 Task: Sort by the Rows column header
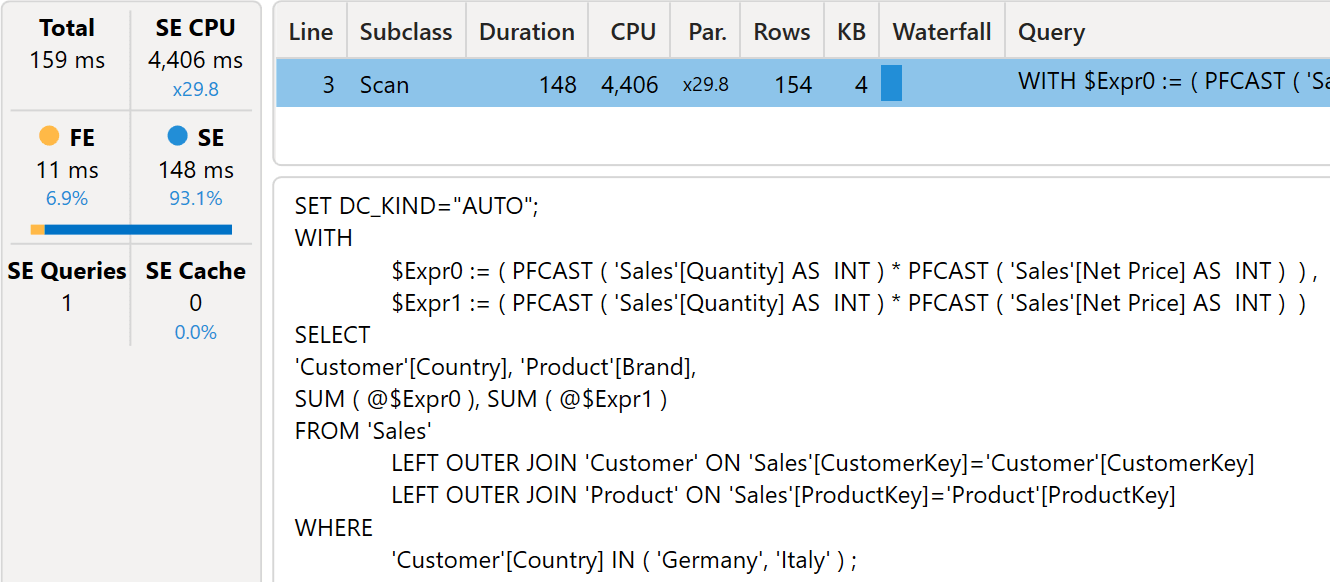coord(782,32)
